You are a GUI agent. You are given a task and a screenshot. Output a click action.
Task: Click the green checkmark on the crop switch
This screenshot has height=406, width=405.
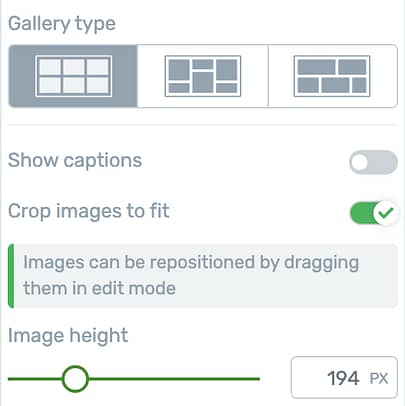point(386,212)
